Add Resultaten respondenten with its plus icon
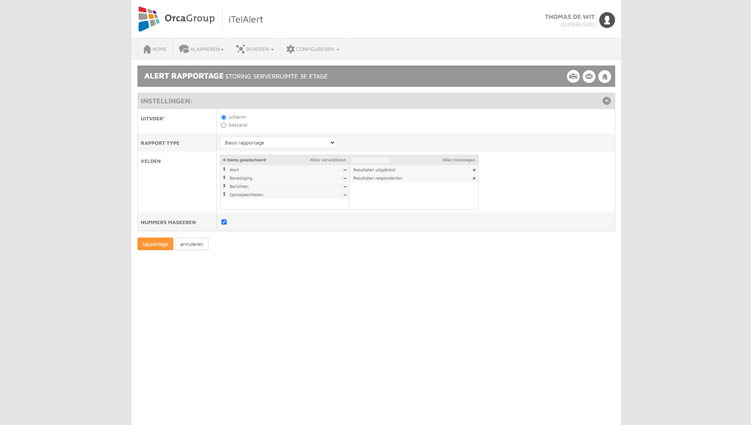Image resolution: width=751 pixels, height=425 pixels. pyautogui.click(x=474, y=178)
